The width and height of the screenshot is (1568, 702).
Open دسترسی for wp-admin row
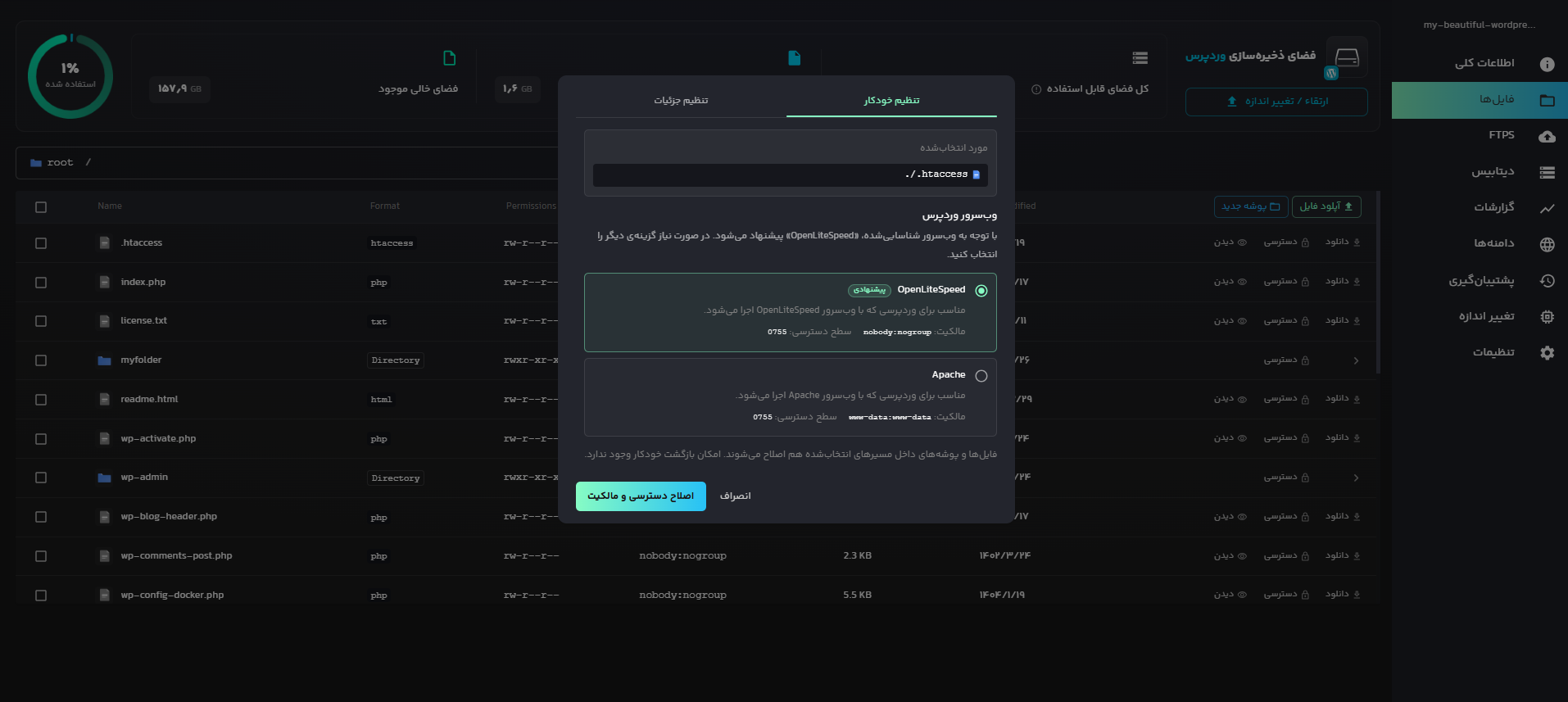click(1286, 478)
